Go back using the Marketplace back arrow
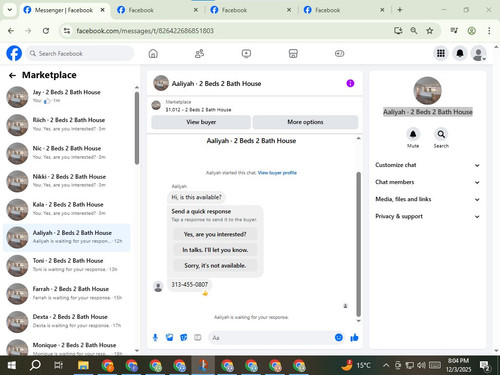This screenshot has height=375, width=500. (12, 76)
